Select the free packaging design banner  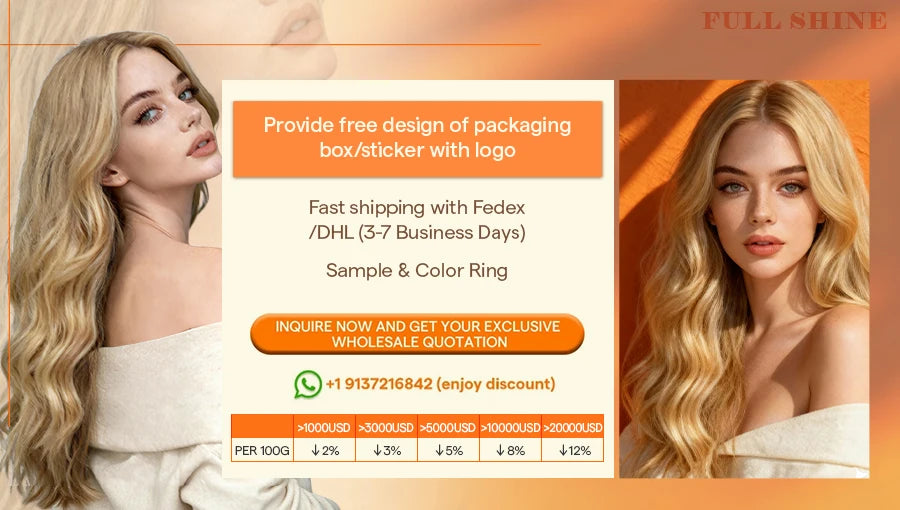point(417,139)
